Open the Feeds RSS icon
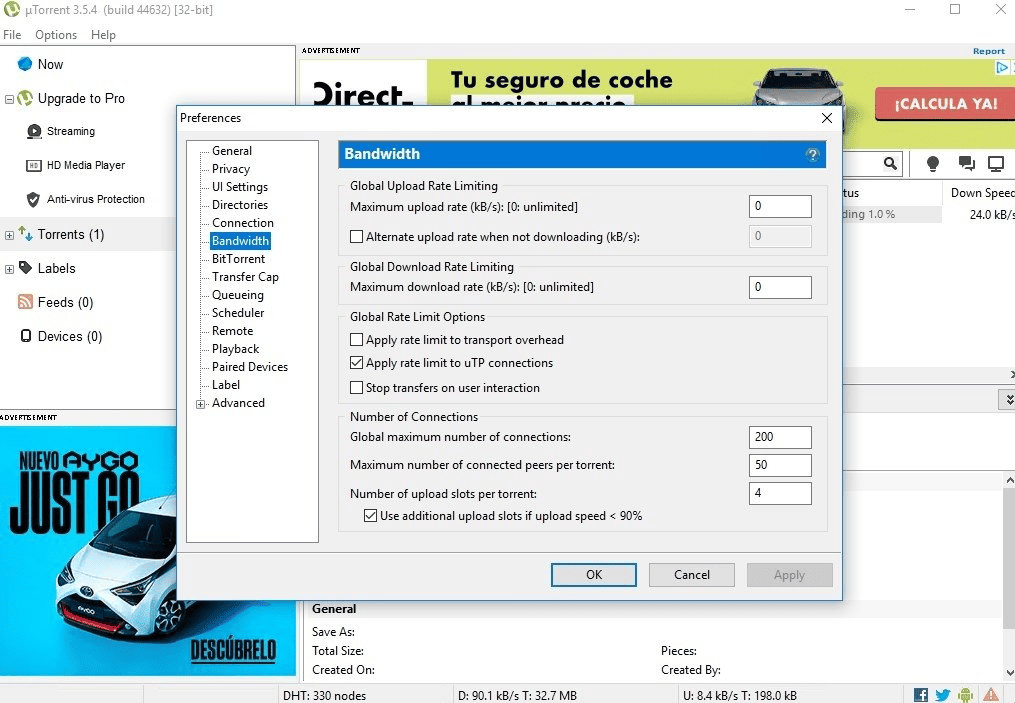1015x703 pixels. pyautogui.click(x=25, y=302)
